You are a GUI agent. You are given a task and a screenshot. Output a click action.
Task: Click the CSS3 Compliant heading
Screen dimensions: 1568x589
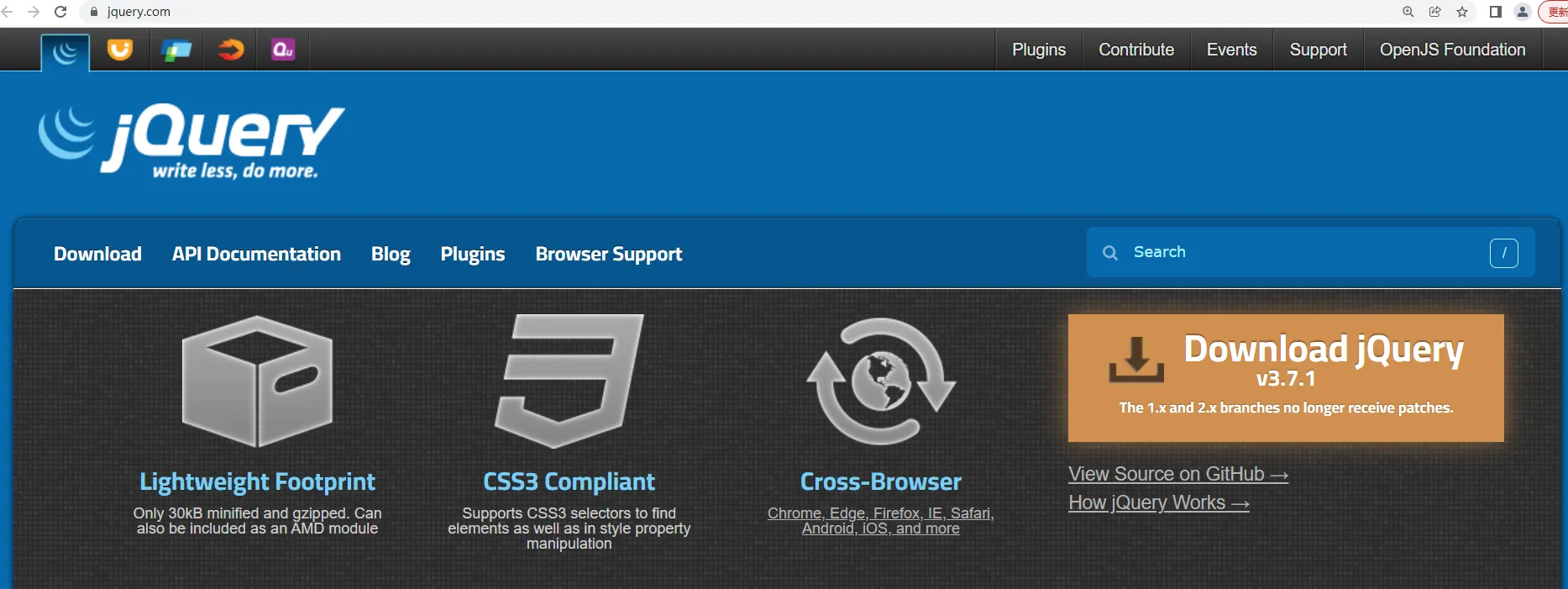coord(569,481)
